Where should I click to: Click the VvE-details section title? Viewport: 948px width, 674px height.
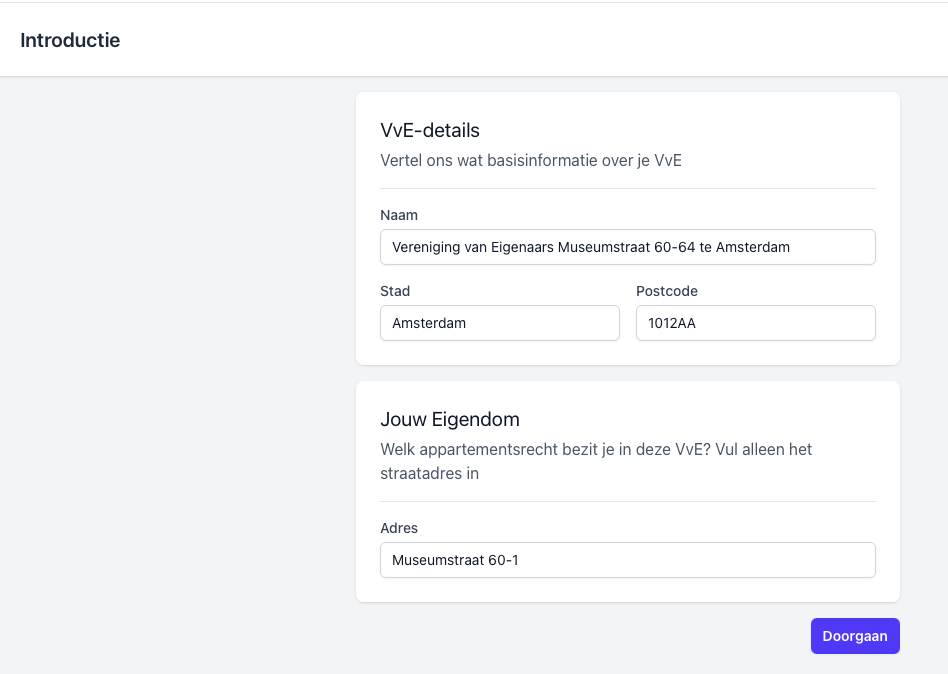(430, 130)
